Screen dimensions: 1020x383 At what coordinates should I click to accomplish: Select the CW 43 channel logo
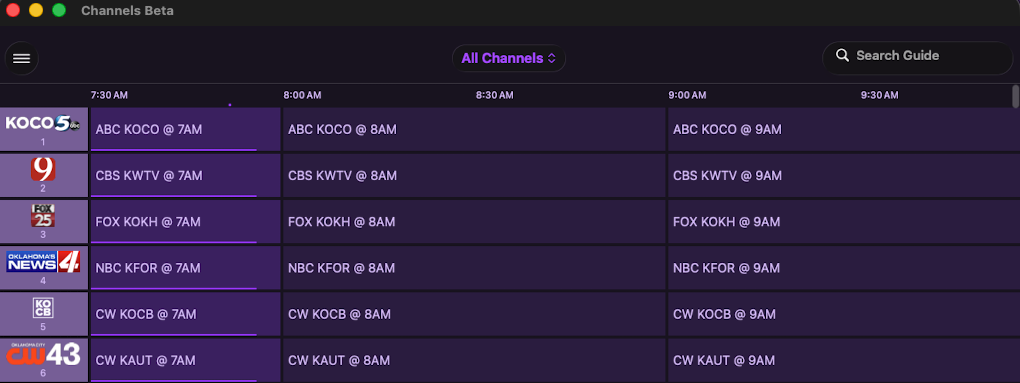point(43,354)
